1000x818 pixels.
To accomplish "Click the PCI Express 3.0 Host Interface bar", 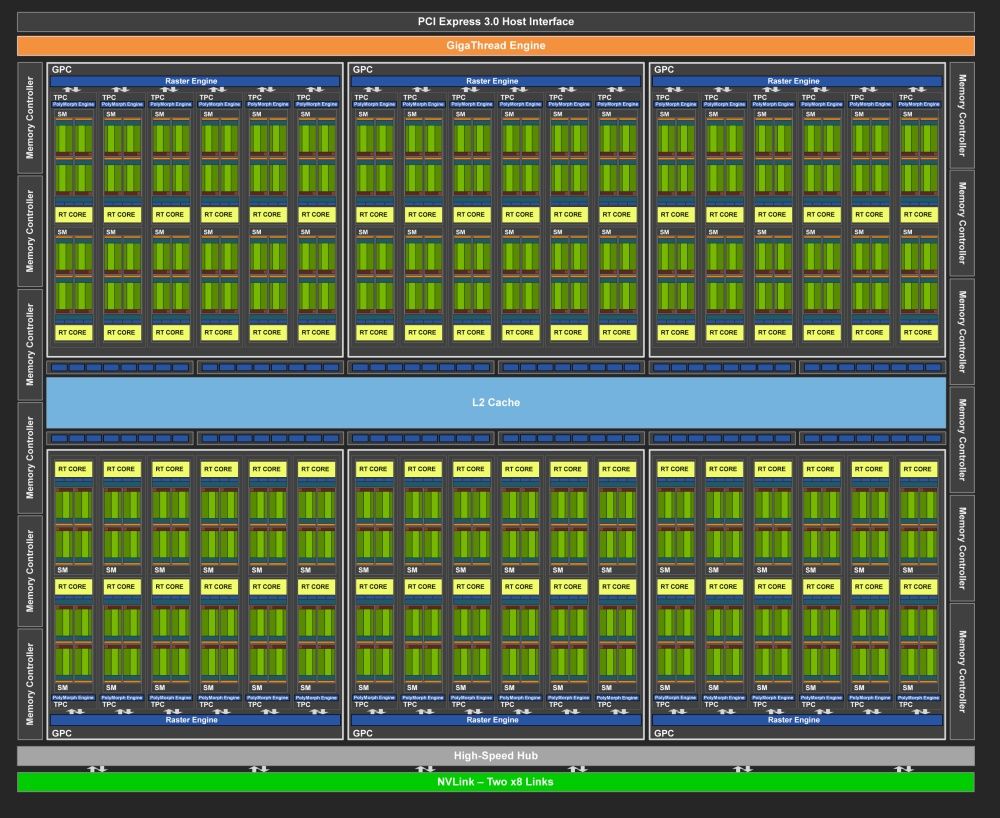I will pyautogui.click(x=496, y=22).
